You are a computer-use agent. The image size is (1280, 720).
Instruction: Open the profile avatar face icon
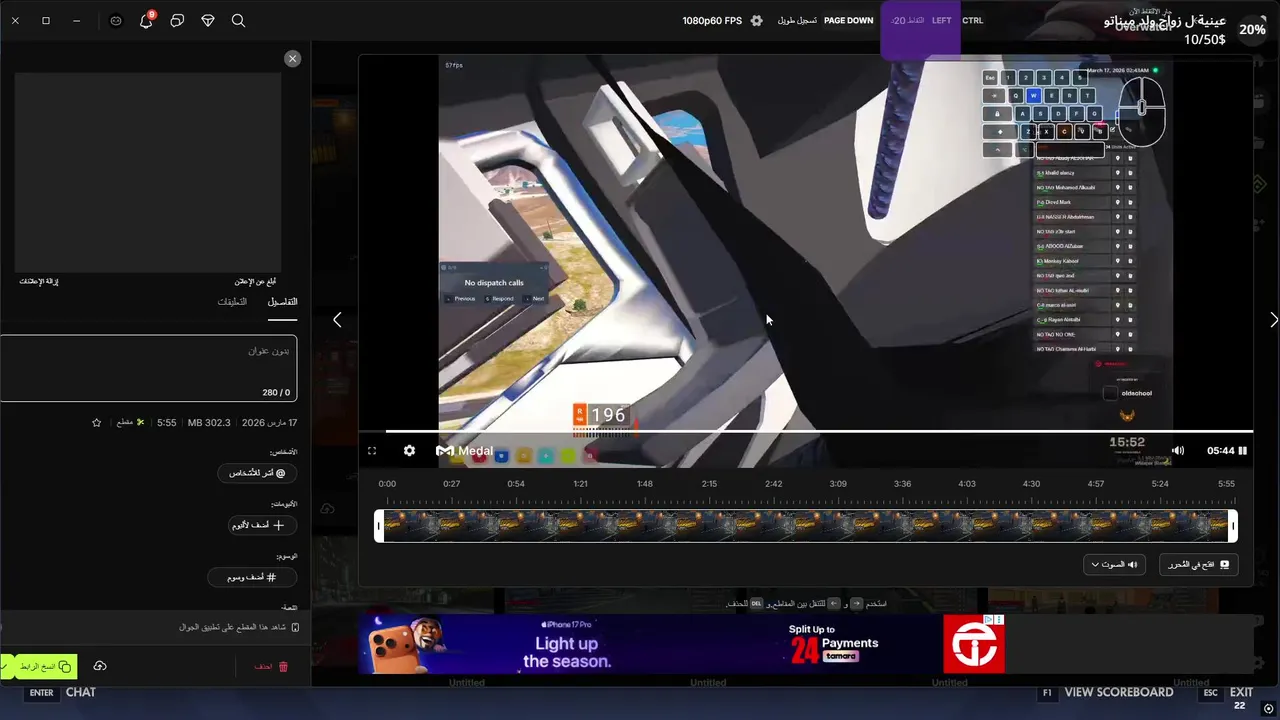tap(116, 20)
